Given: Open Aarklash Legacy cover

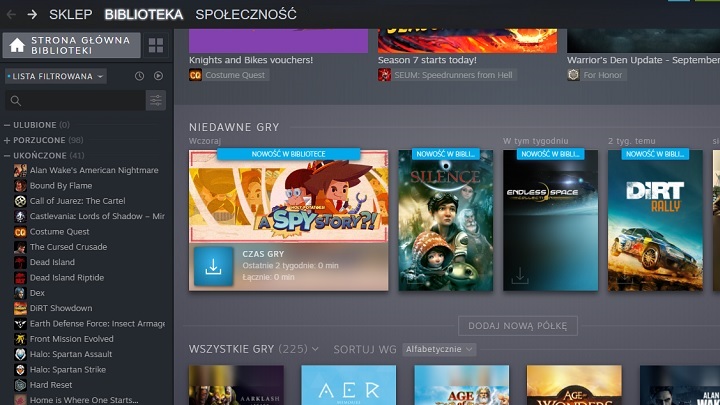Looking at the screenshot, I should pos(236,385).
